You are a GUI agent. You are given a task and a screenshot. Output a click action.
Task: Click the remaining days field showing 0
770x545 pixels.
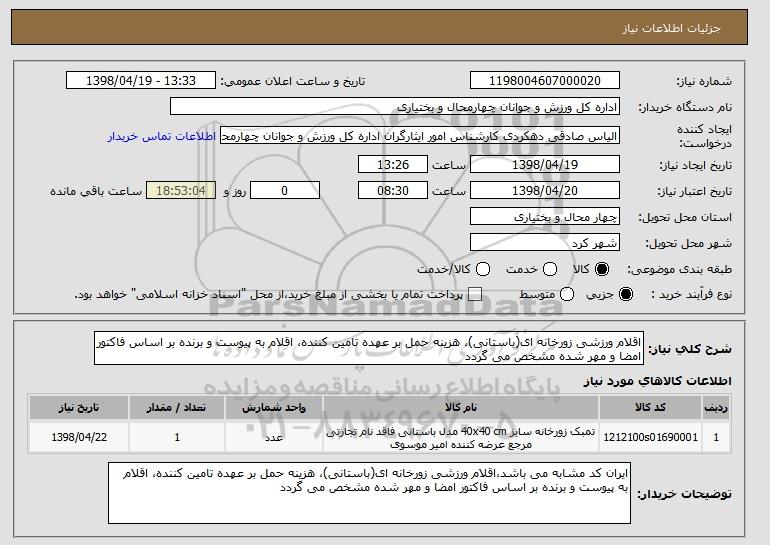285,191
